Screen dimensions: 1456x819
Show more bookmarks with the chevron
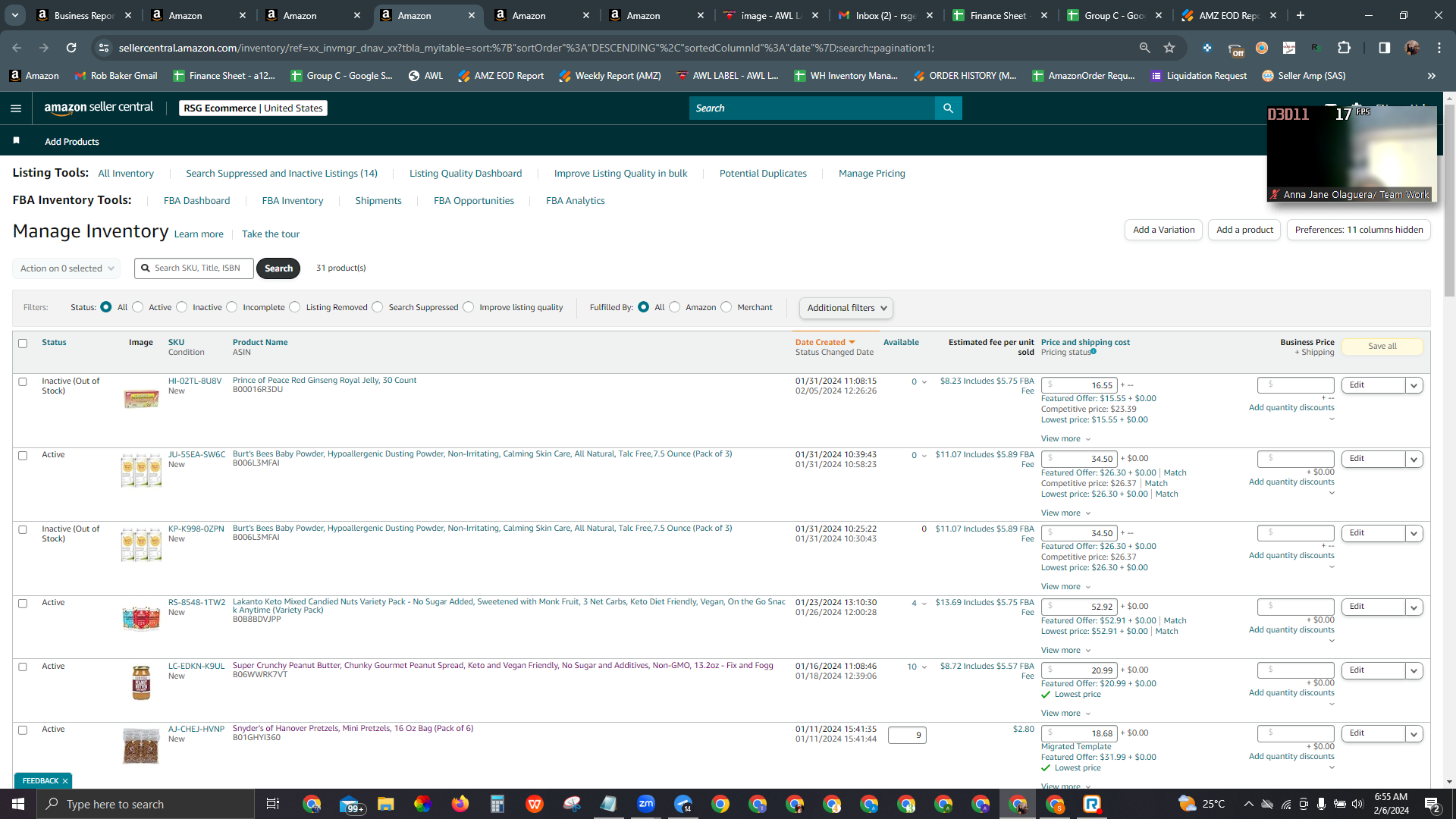coord(1432,76)
